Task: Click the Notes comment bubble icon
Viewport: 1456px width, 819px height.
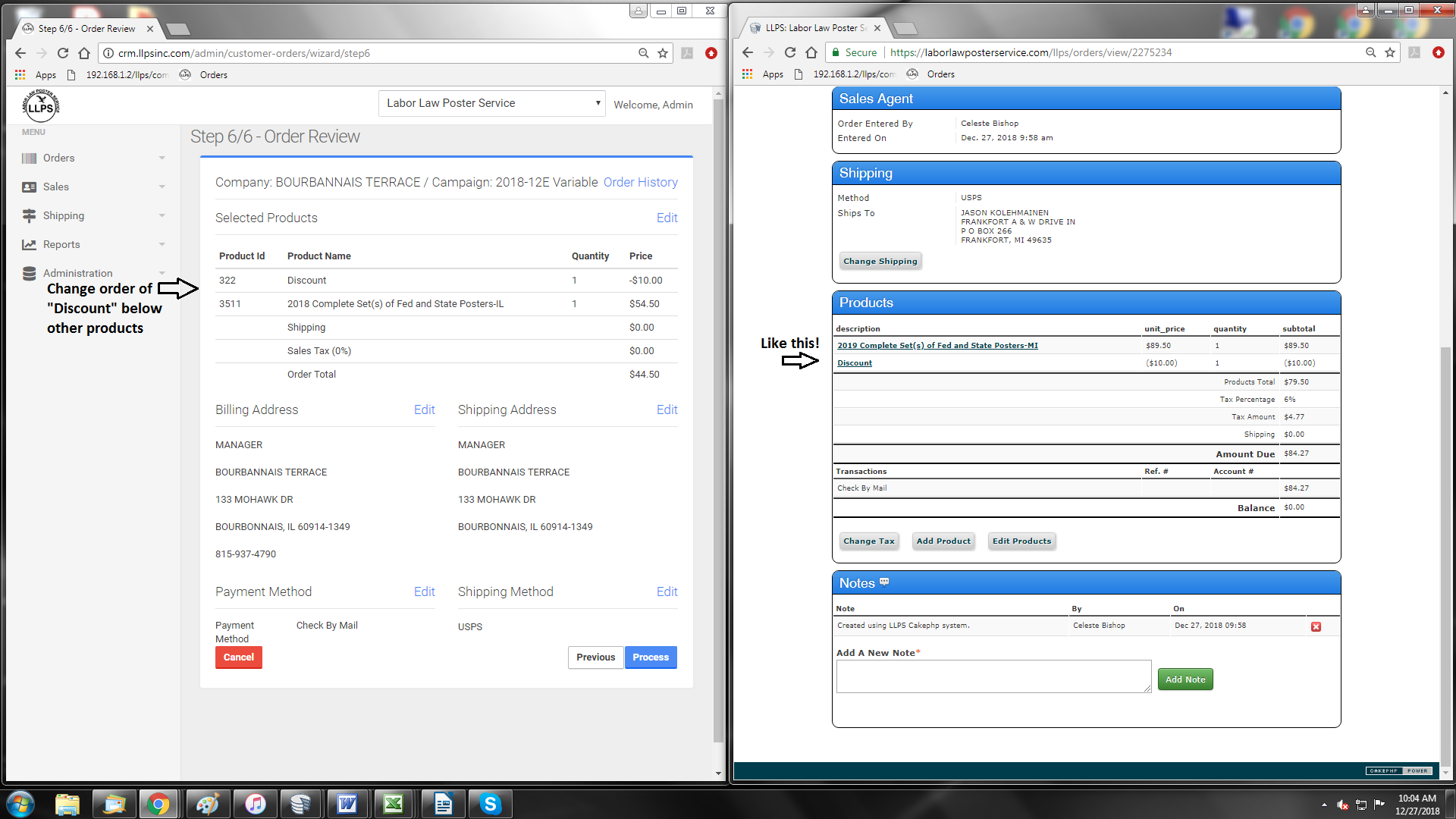Action: click(884, 582)
